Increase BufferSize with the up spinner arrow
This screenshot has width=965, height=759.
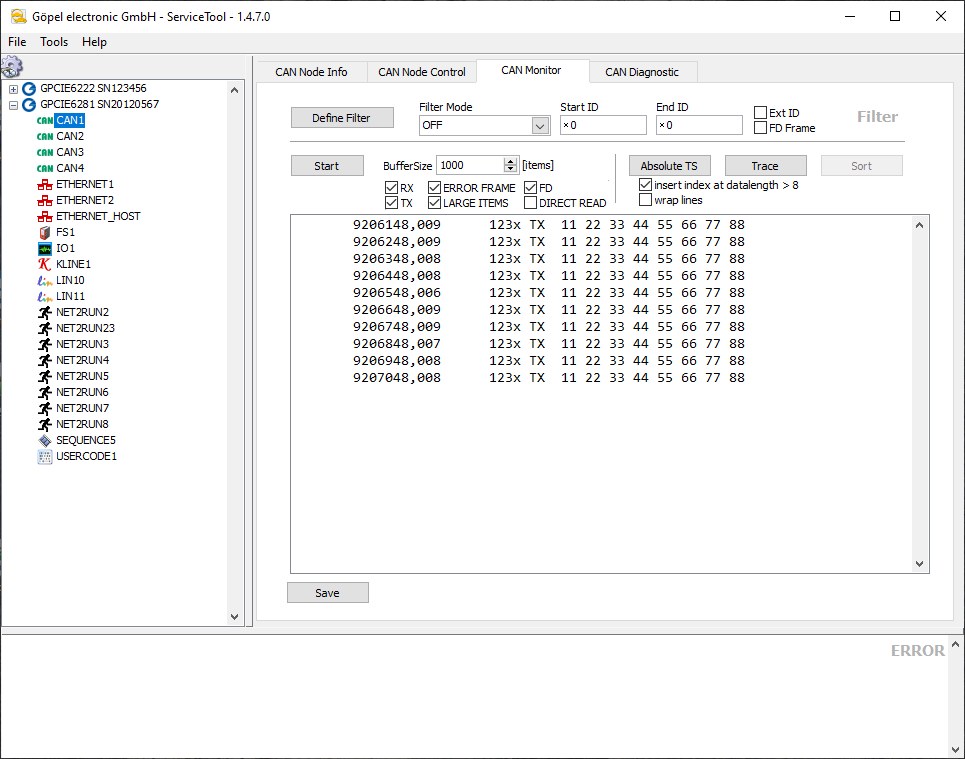(x=510, y=161)
